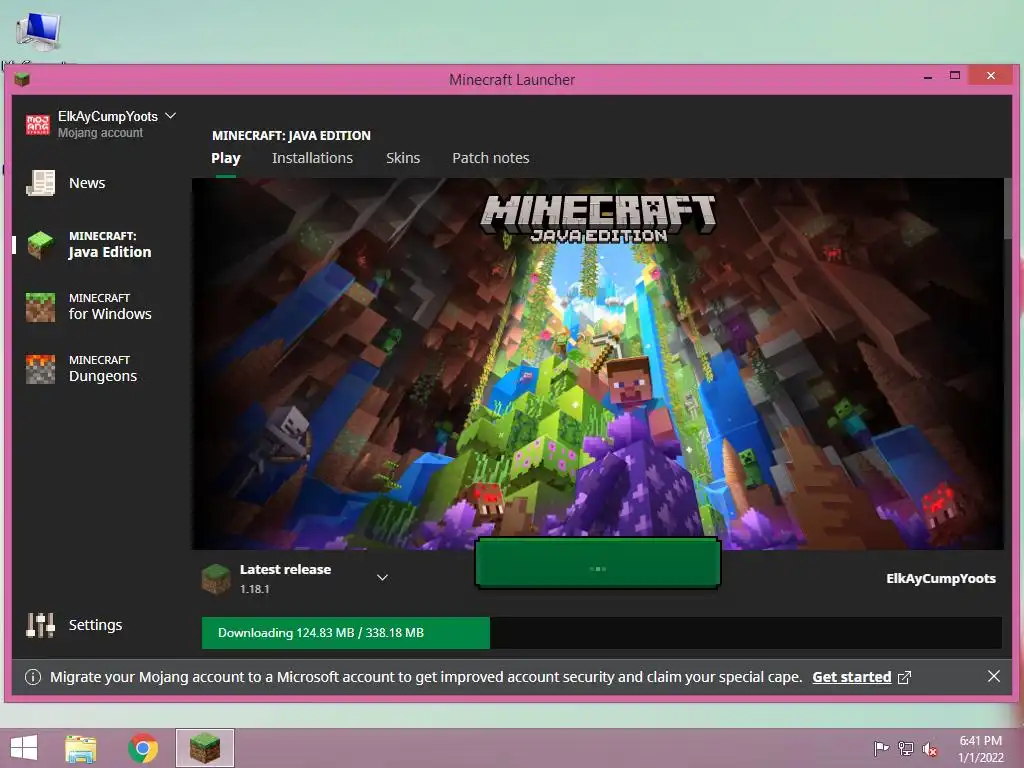Screen dimensions: 1024x768
Task: Click the external link icon after Get started
Action: coord(904,677)
